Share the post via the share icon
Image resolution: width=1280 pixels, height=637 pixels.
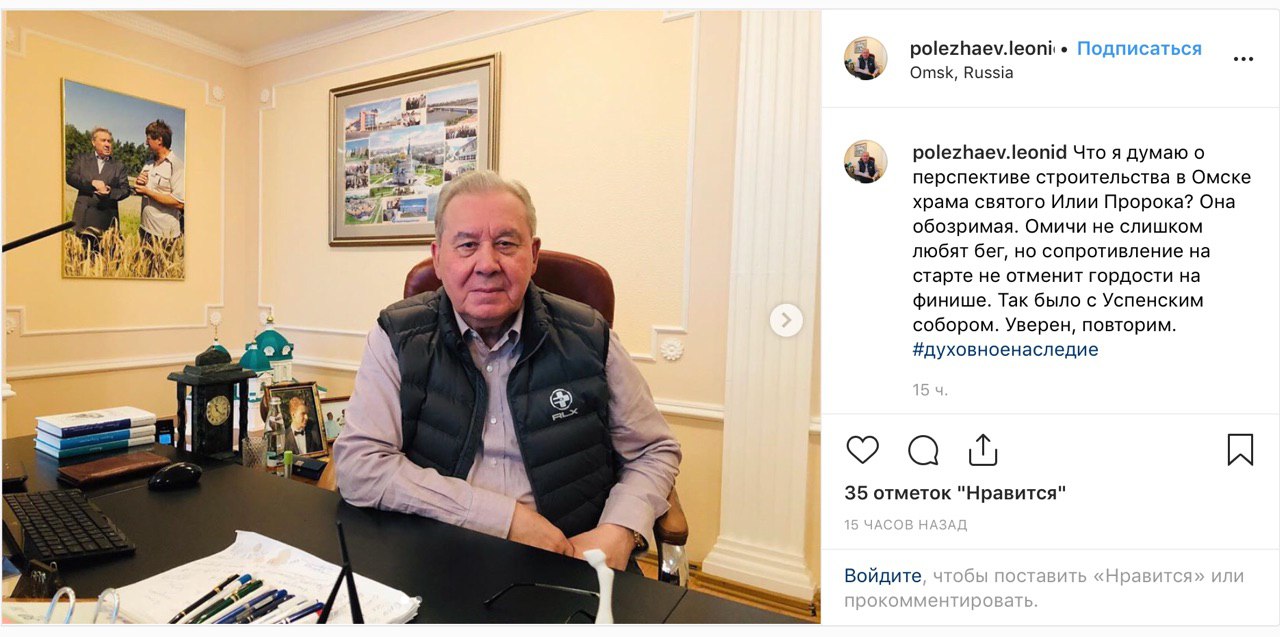click(x=983, y=450)
